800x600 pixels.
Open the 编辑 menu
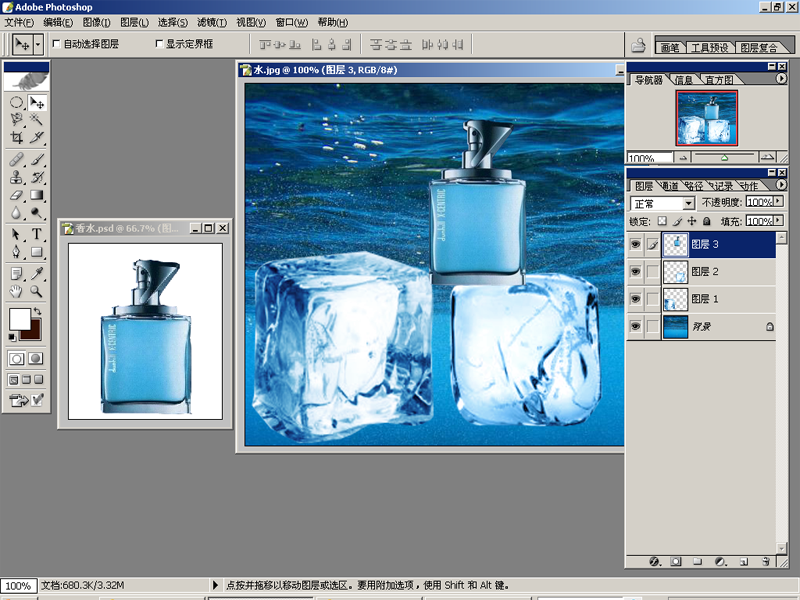point(58,22)
